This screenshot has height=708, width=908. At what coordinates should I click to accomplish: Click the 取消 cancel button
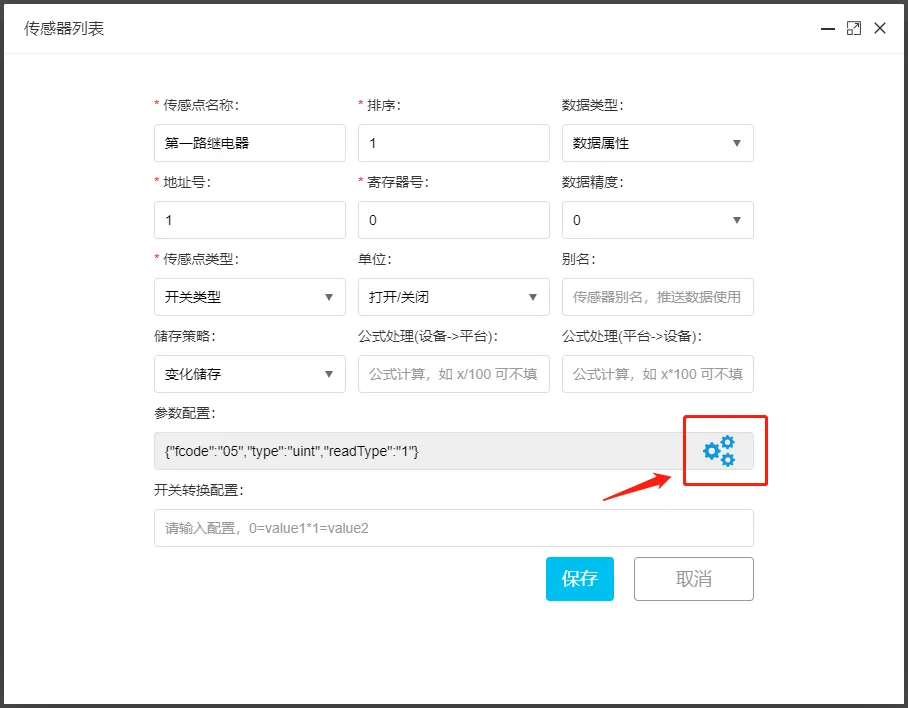pyautogui.click(x=693, y=578)
